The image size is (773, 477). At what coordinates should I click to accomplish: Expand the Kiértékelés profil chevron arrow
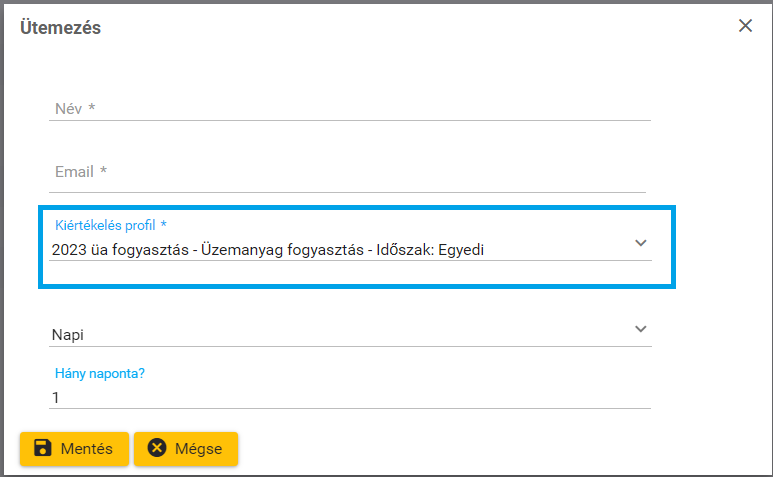point(641,243)
